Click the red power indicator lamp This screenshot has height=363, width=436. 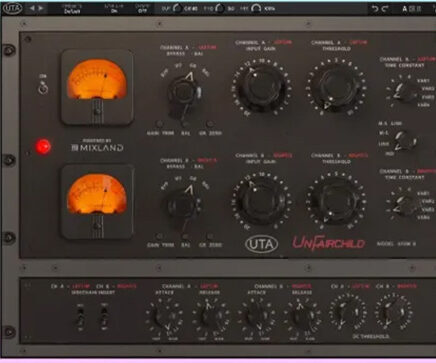[x=43, y=147]
